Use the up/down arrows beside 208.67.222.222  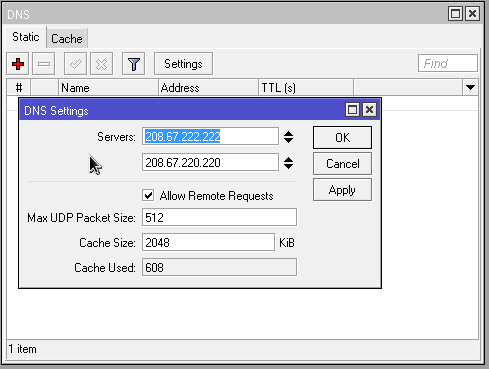288,137
